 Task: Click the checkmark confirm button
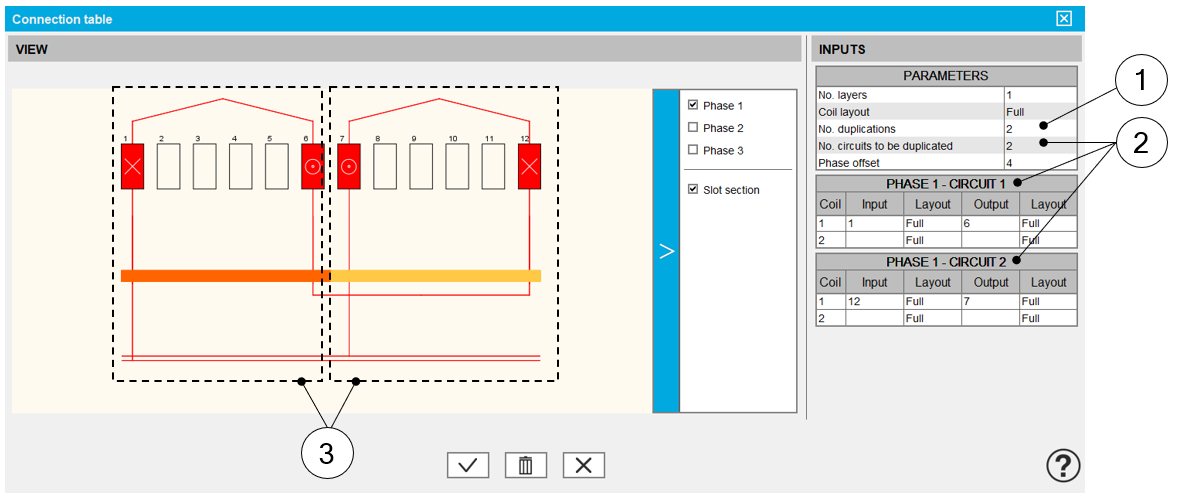tap(467, 465)
